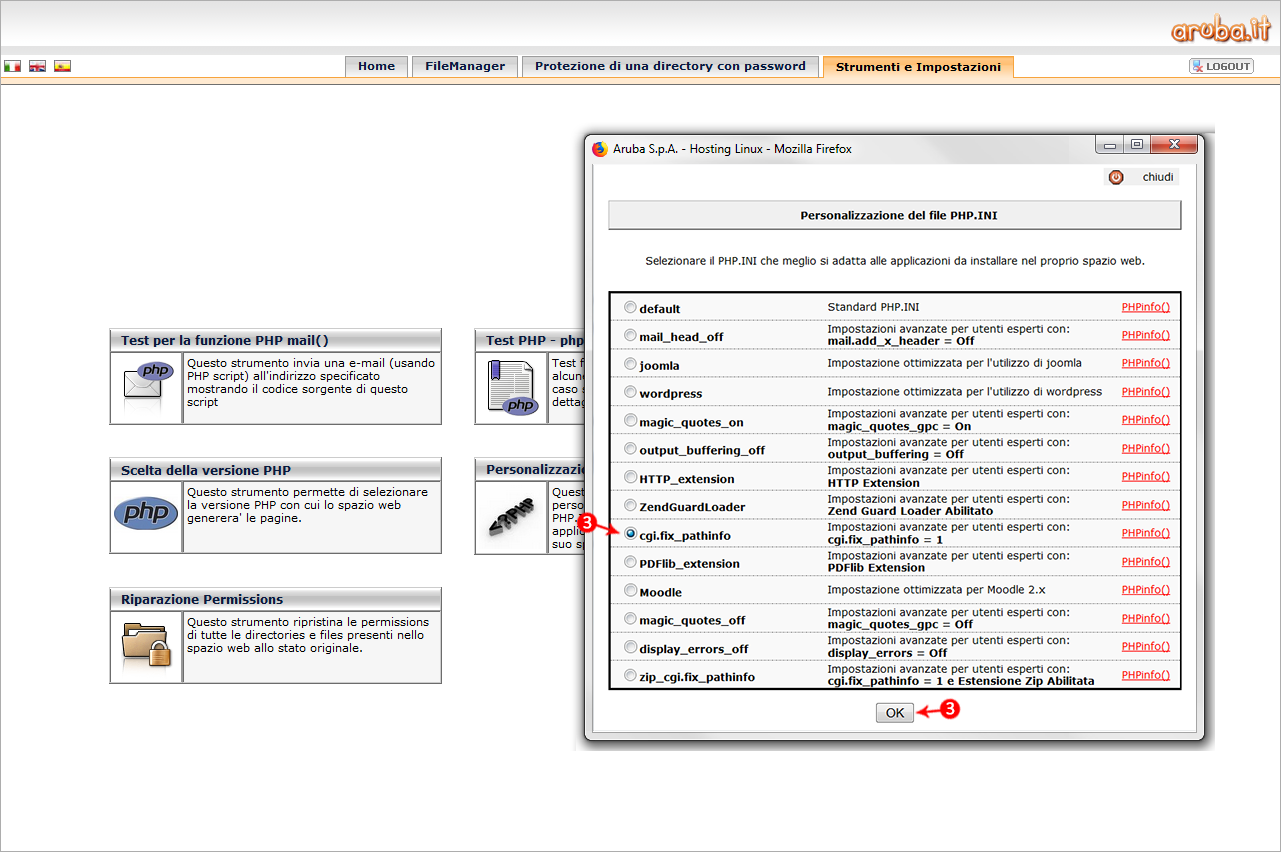Open the Home tab
The image size is (1281, 852).
[x=376, y=66]
